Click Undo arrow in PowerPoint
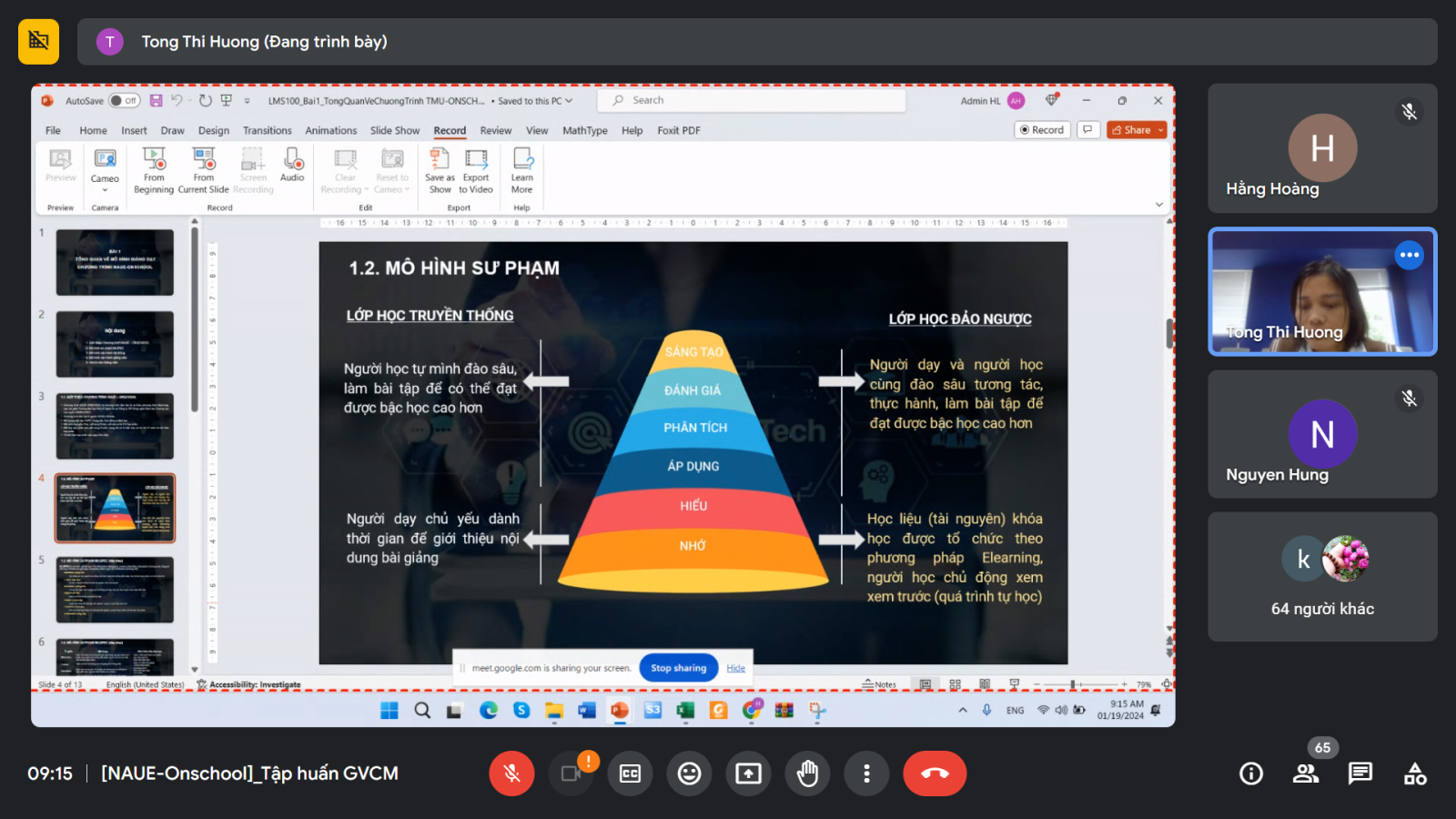Image resolution: width=1456 pixels, height=819 pixels. pos(177,100)
